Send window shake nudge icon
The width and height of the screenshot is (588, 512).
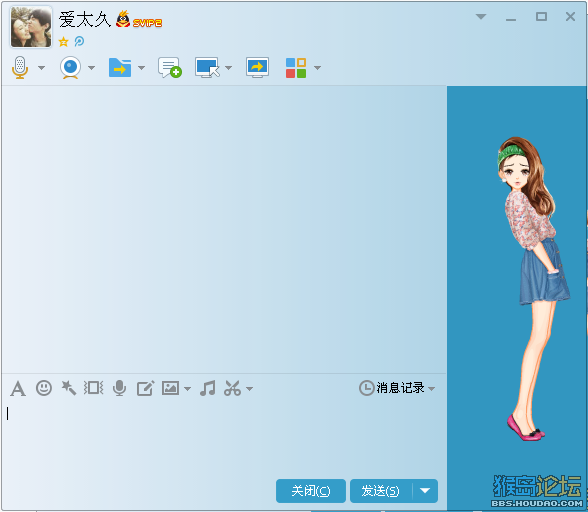[x=93, y=388]
